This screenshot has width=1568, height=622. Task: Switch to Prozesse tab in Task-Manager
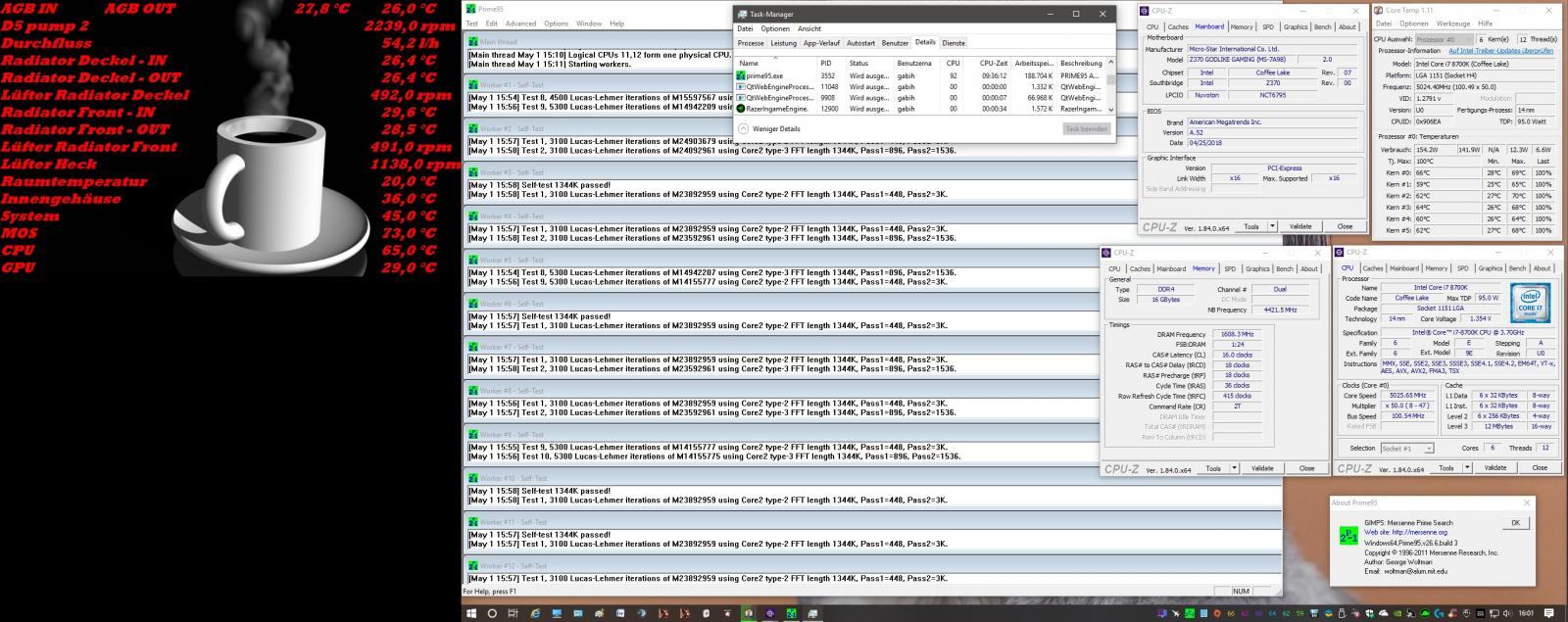[751, 43]
